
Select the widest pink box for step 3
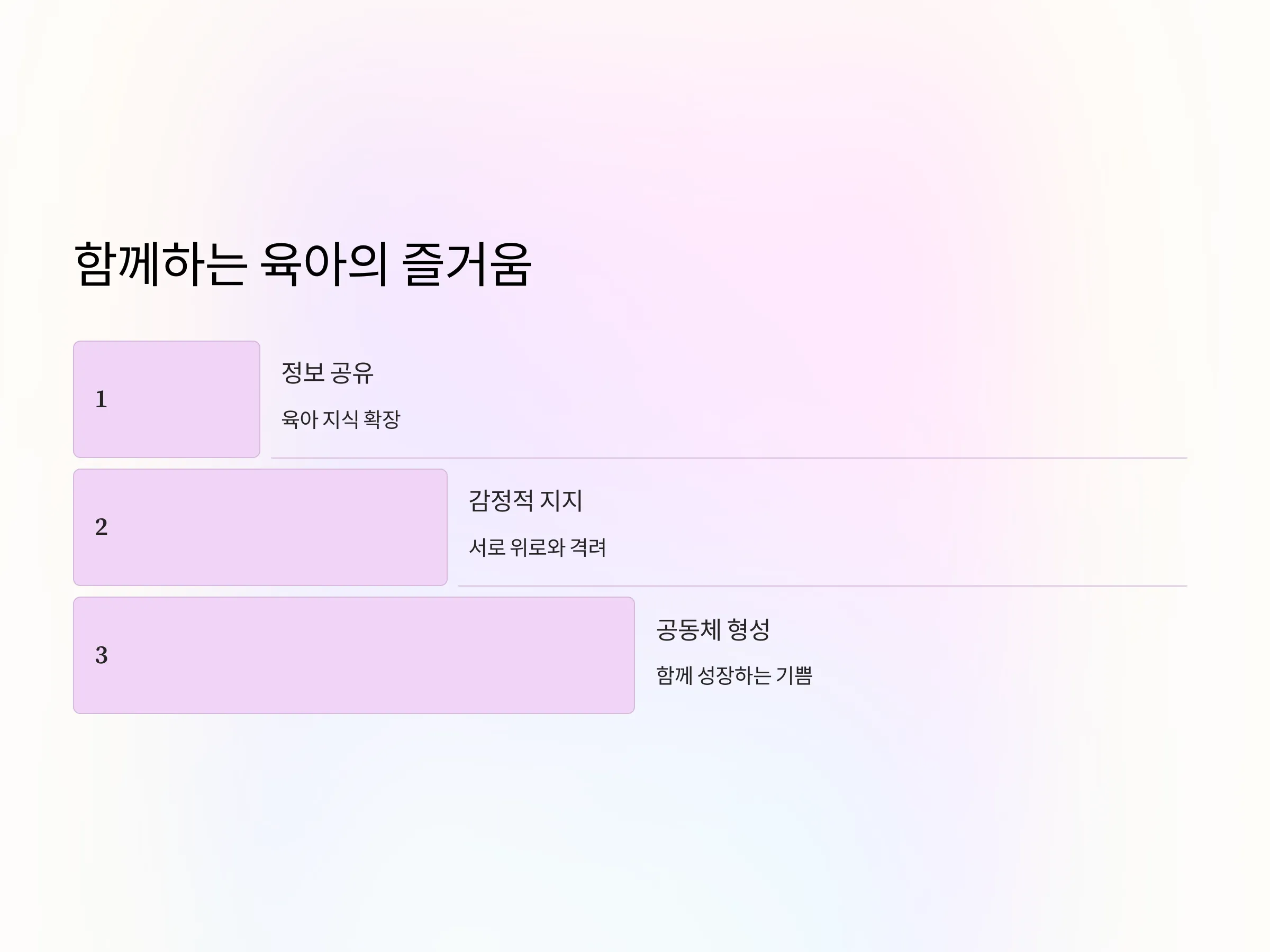coord(353,655)
